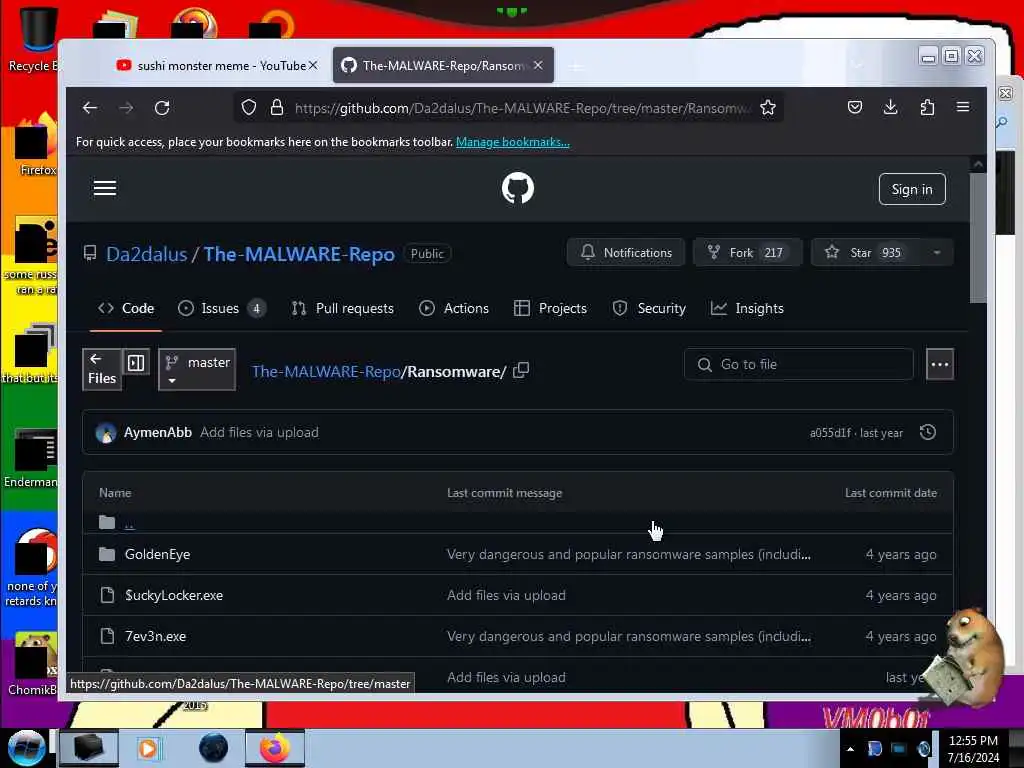Bookmark this page with the star icon
The width and height of the screenshot is (1024, 768).
[768, 108]
